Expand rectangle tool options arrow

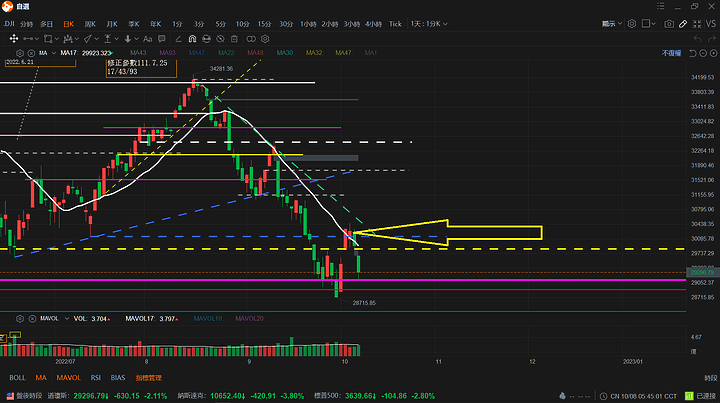coord(56,39)
